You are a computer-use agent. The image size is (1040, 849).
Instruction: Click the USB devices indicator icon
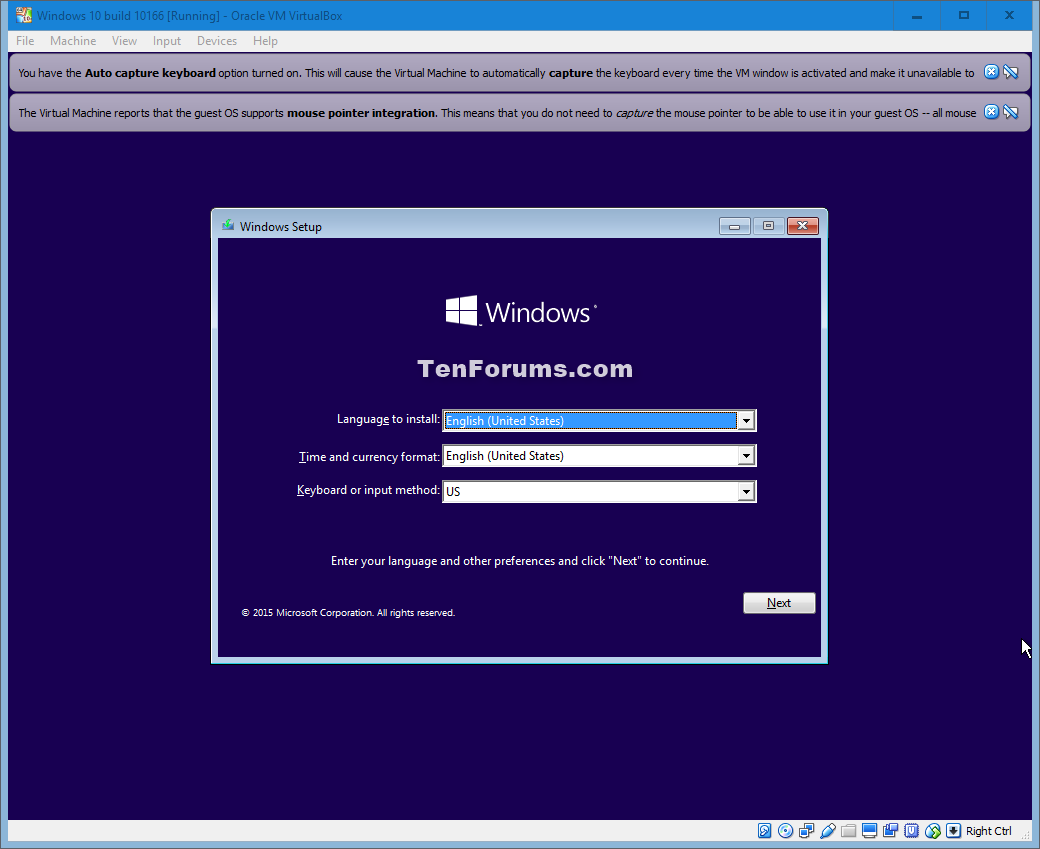[828, 830]
